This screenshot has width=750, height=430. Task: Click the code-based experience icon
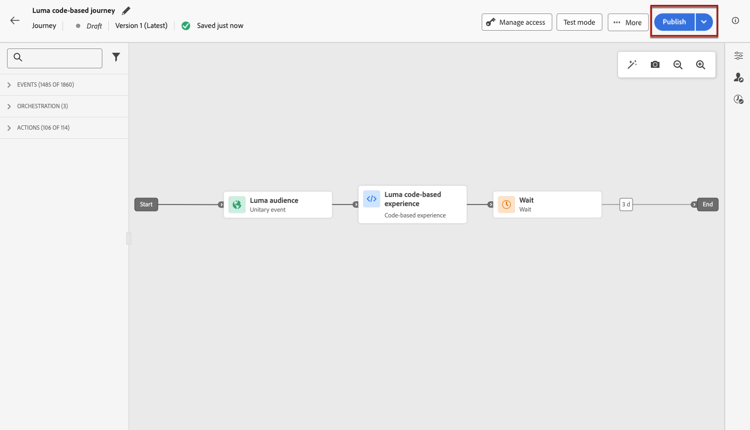point(371,199)
